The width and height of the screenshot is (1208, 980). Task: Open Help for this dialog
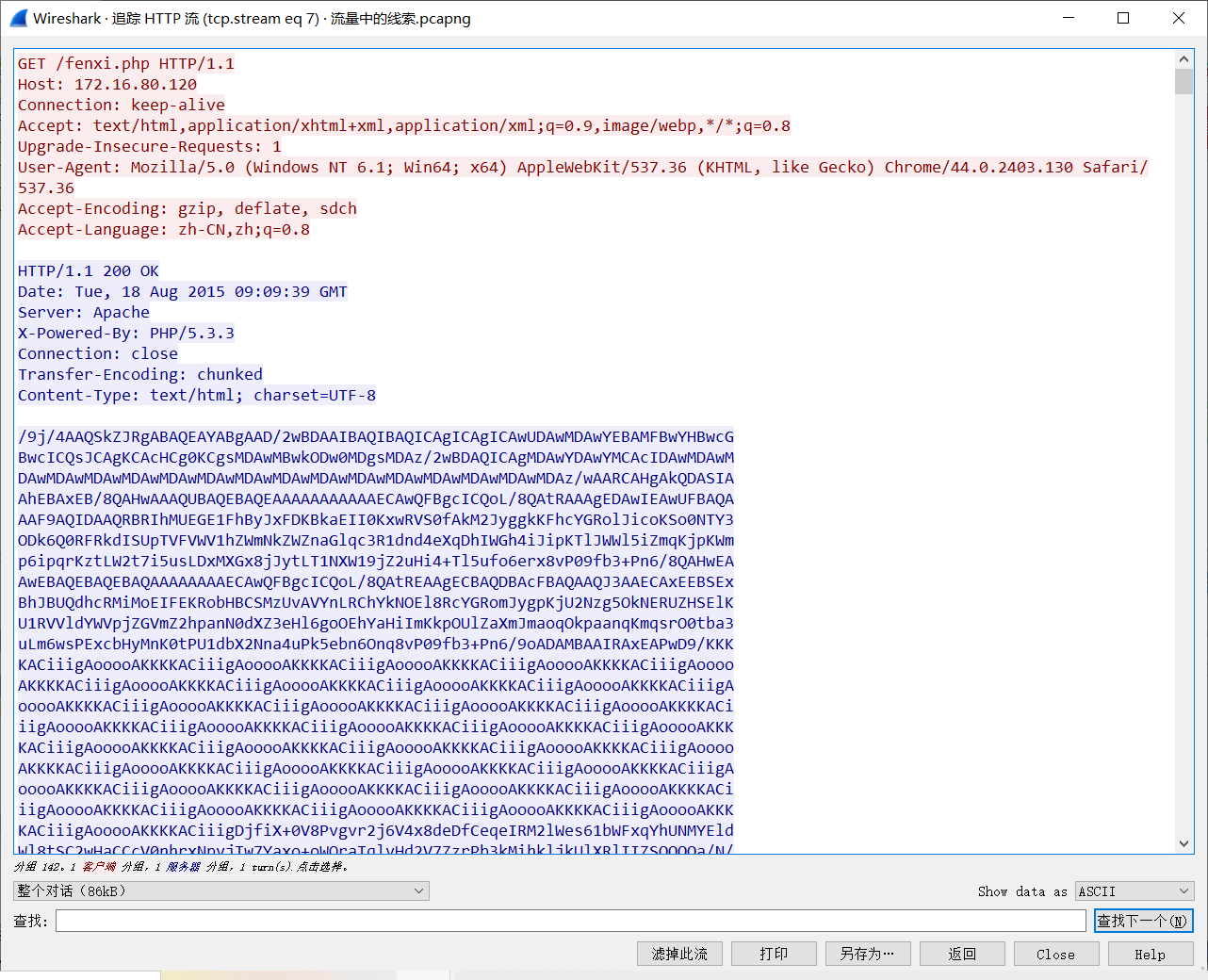click(x=1151, y=954)
